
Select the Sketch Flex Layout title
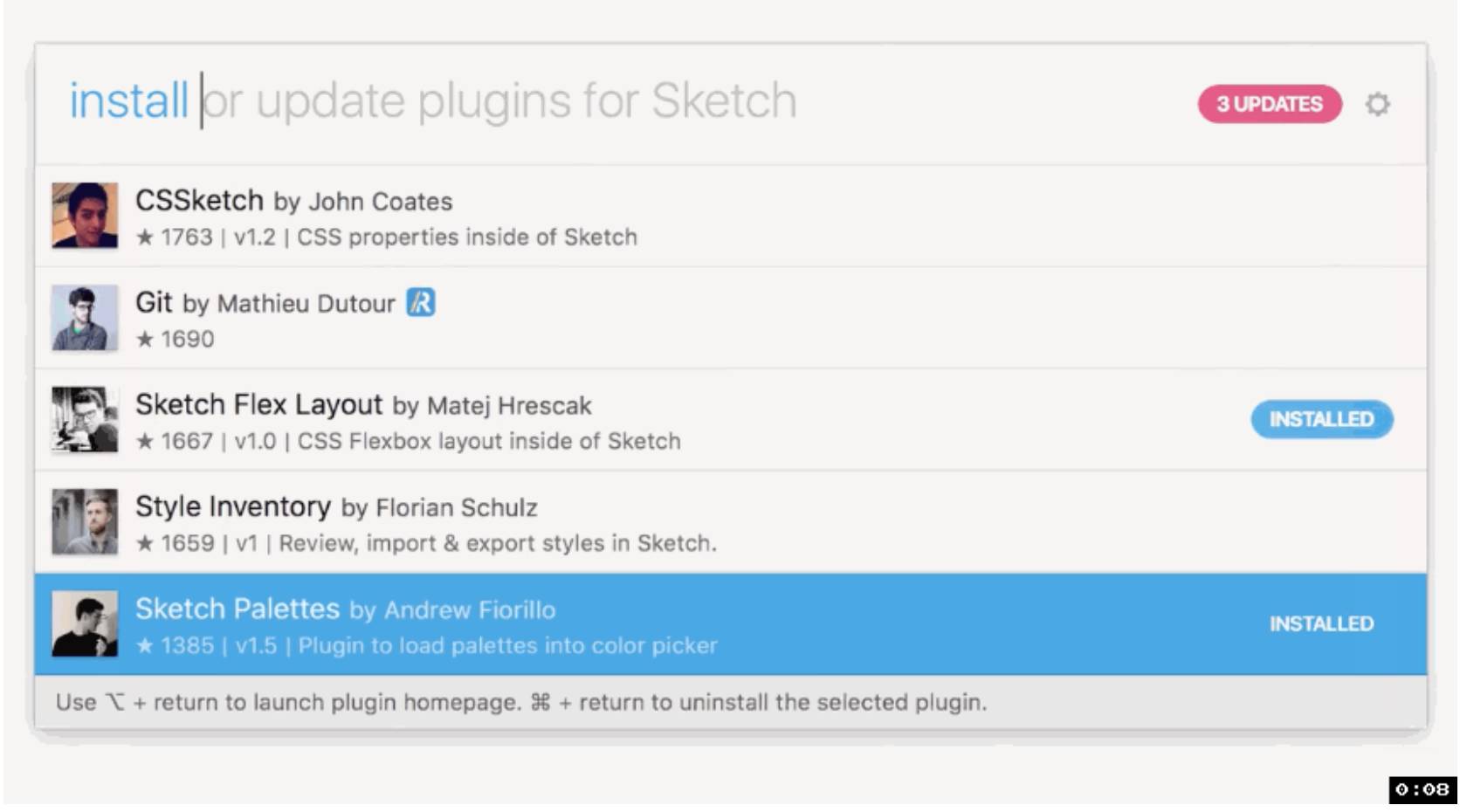coord(258,404)
